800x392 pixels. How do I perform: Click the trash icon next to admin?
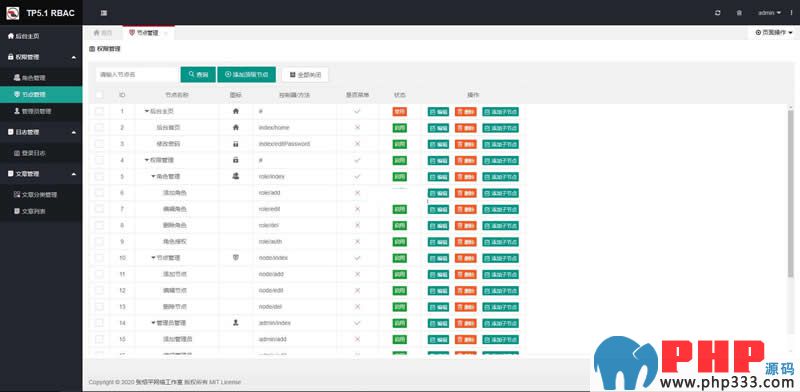(x=739, y=13)
